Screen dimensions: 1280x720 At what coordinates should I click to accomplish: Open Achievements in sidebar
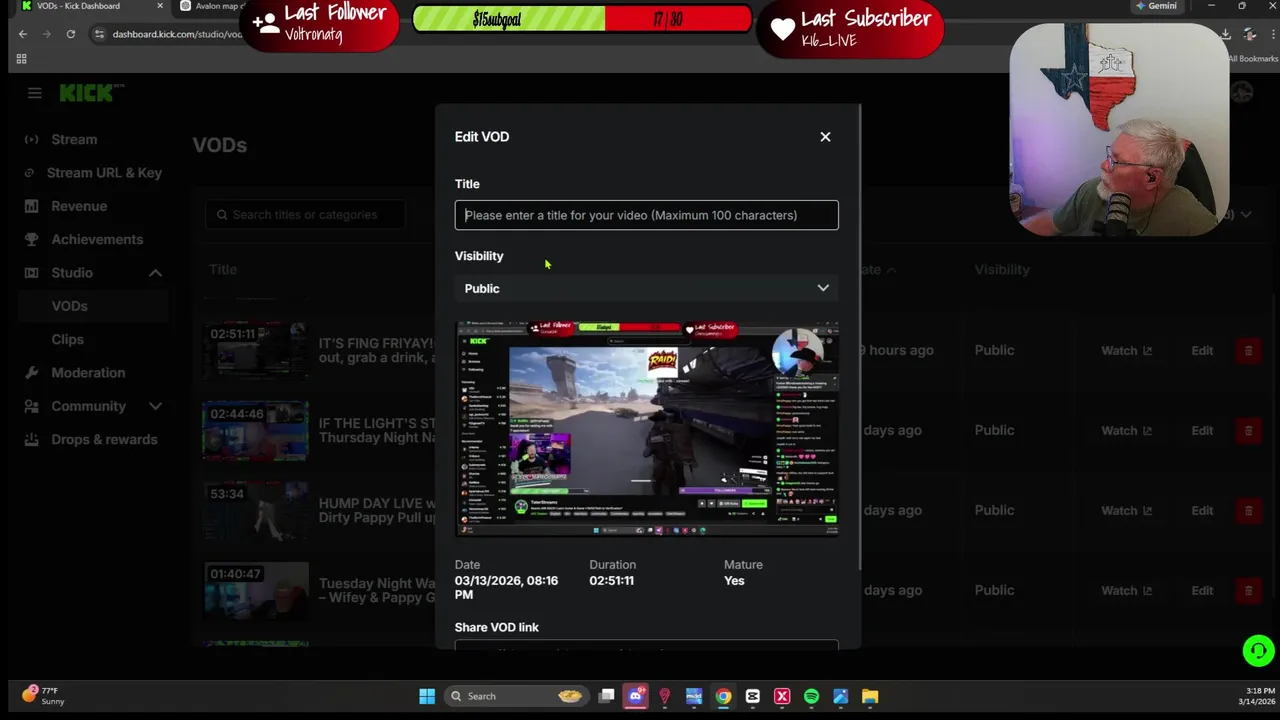coord(97,239)
